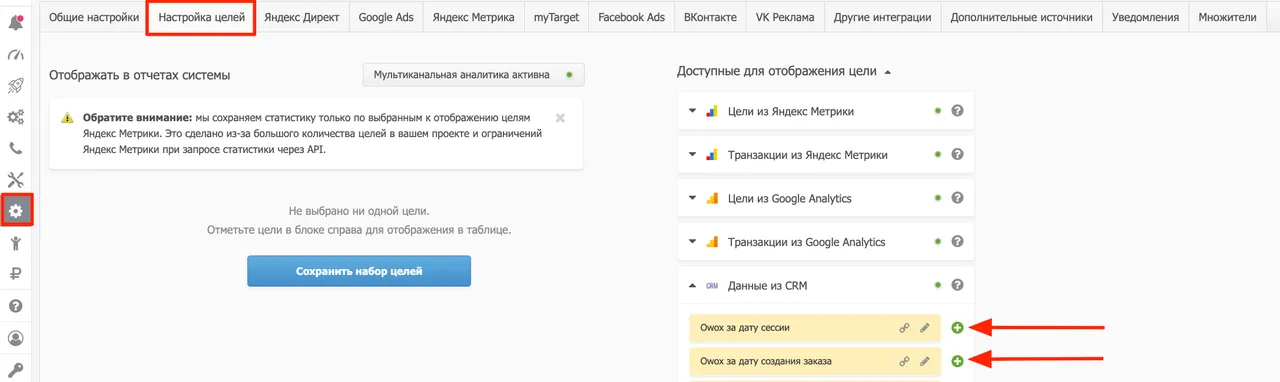
Task: Edit Owox за дату создания заказа with pencil
Action: (925, 361)
